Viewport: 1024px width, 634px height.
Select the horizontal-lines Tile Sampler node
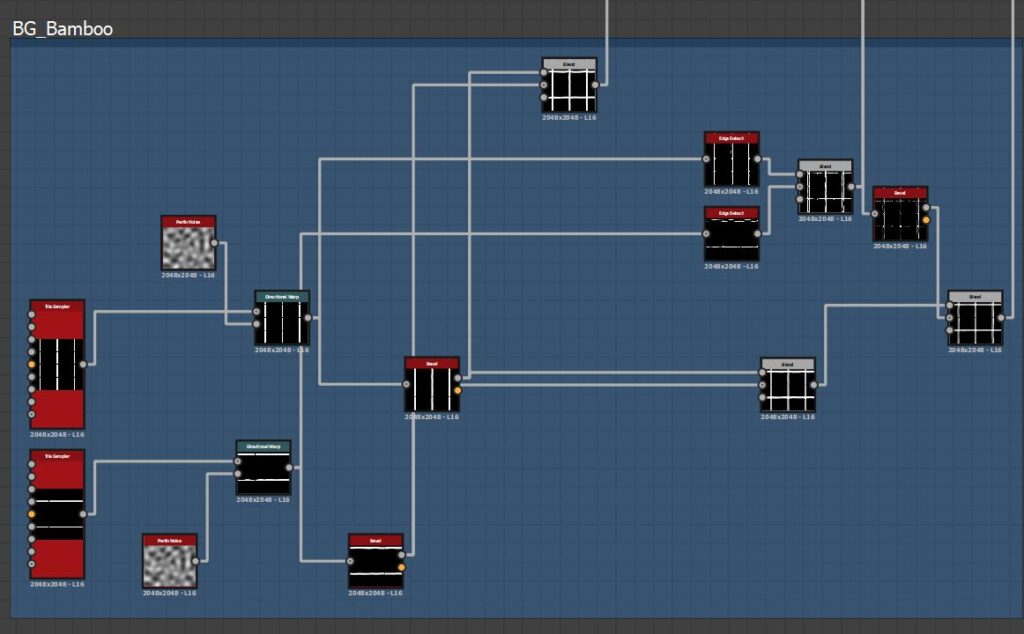(x=57, y=514)
